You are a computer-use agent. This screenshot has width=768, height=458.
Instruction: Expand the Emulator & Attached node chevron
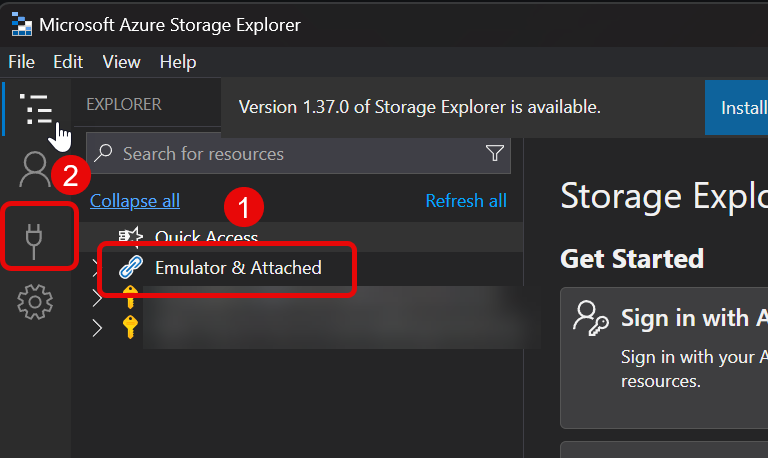click(x=96, y=267)
